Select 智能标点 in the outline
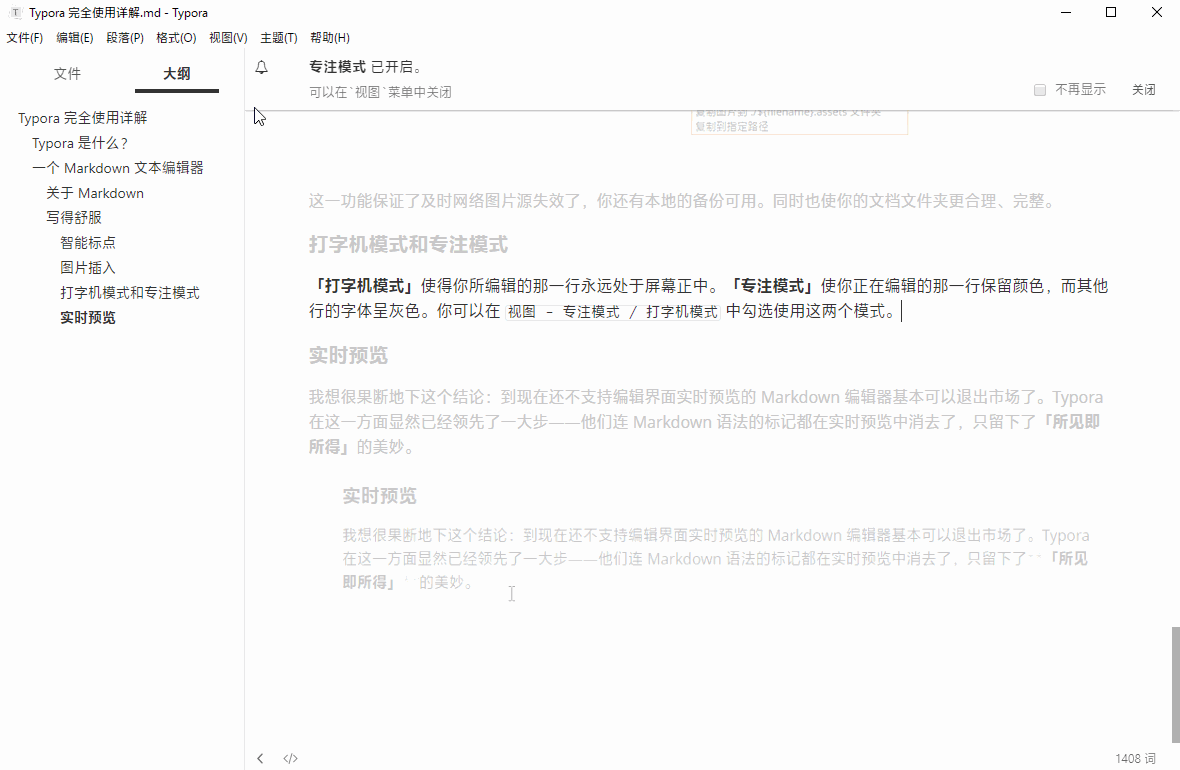1180x770 pixels. coord(88,242)
